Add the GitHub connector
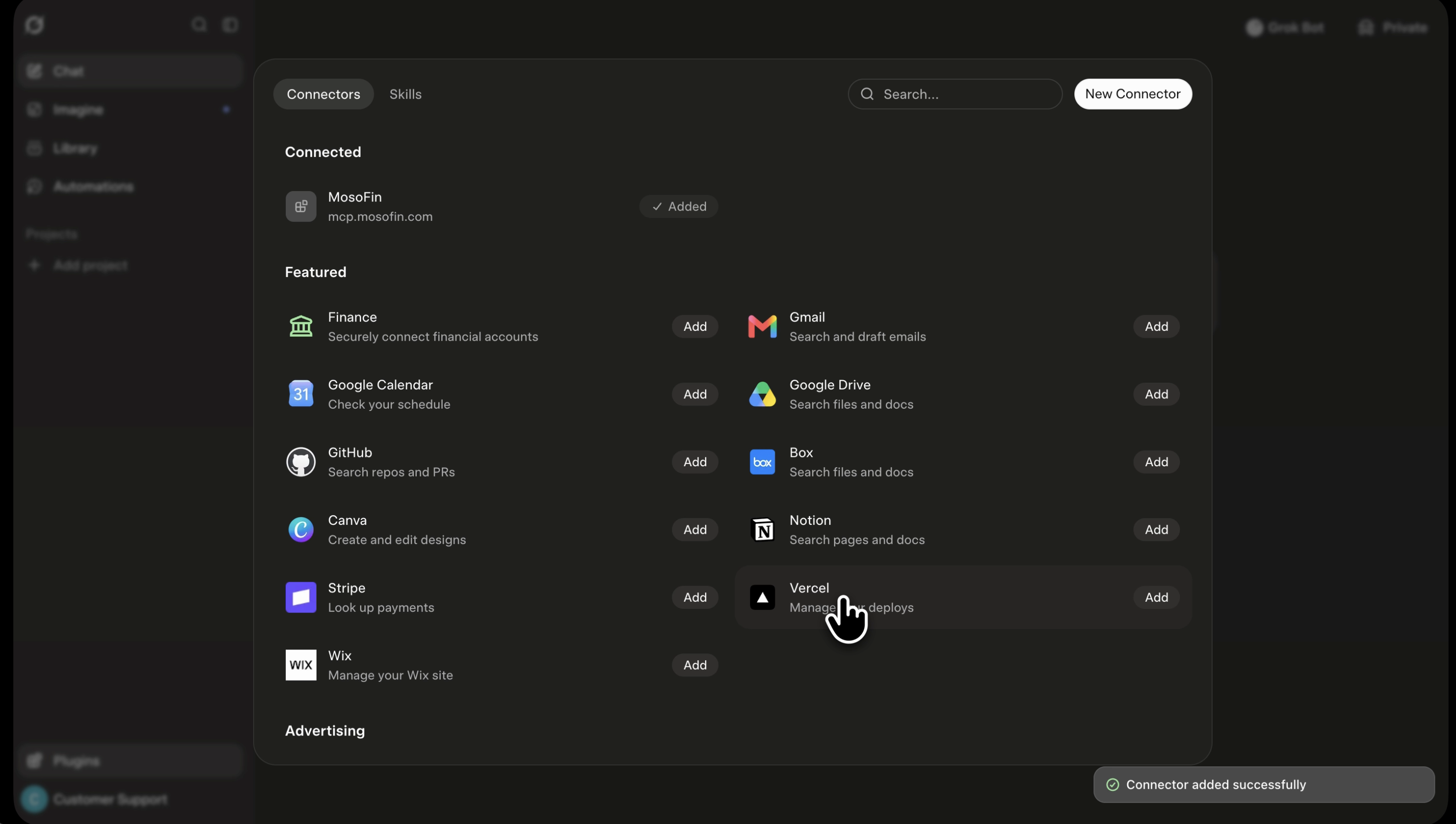Viewport: 1456px width, 824px height. coord(695,462)
